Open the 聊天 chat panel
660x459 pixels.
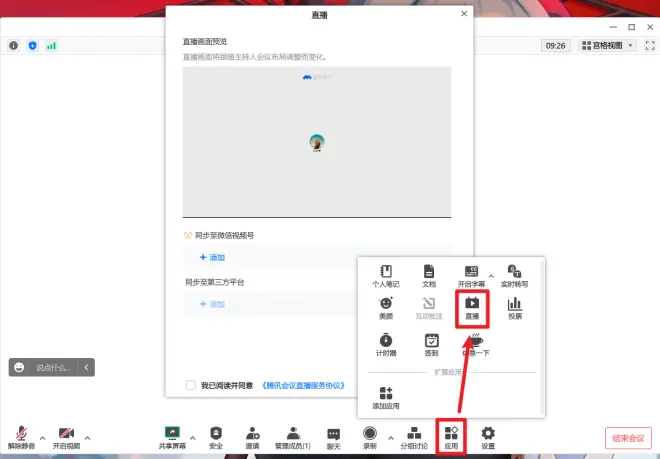(x=333, y=438)
